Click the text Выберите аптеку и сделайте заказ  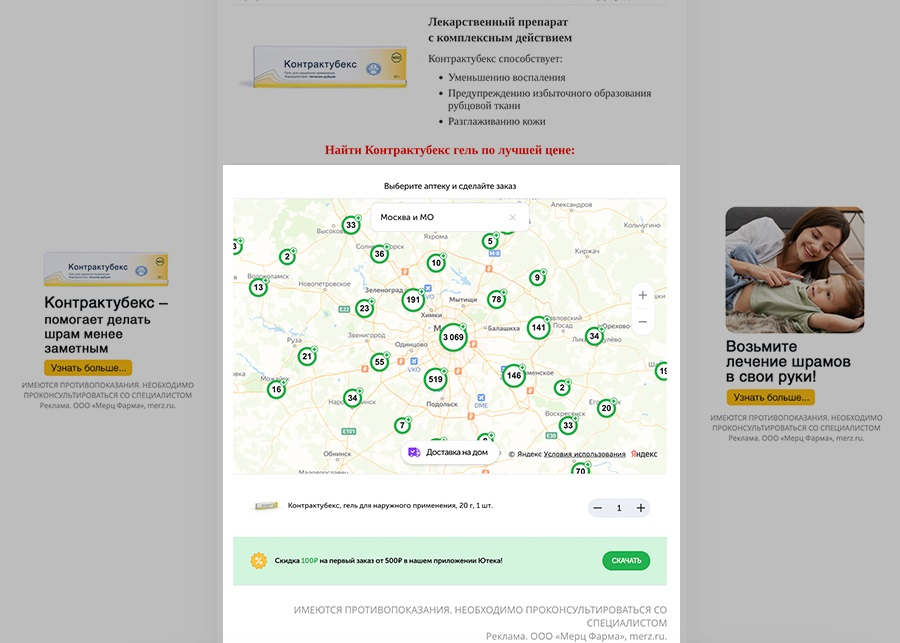(449, 186)
